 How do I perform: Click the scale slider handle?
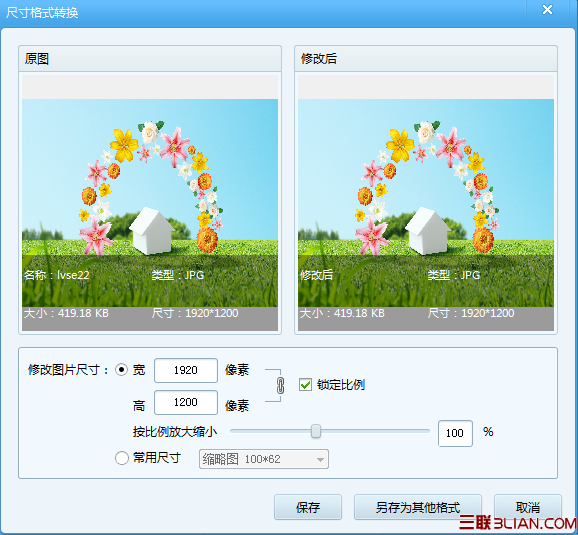(316, 431)
